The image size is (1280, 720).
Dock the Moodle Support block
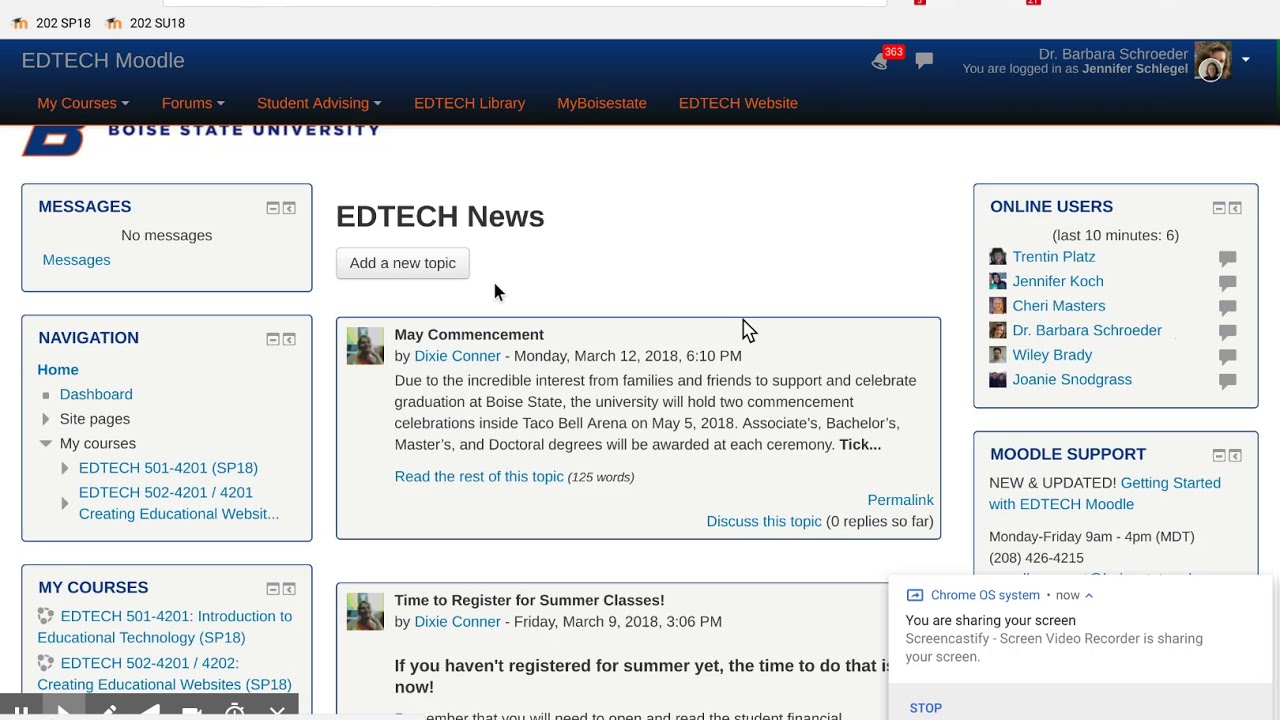pos(1235,455)
